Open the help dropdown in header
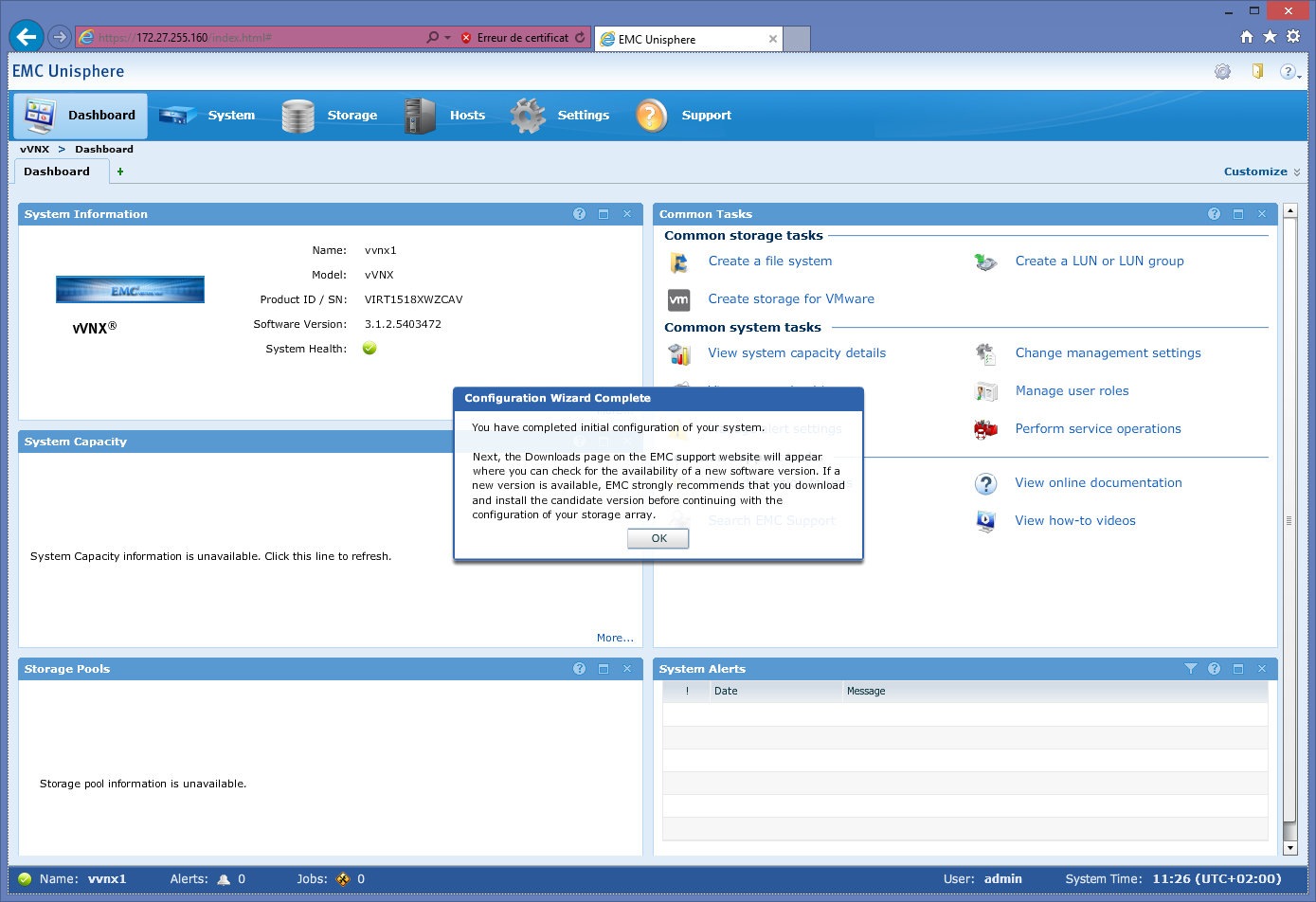Viewport: 1316px width, 902px height. (x=1289, y=72)
